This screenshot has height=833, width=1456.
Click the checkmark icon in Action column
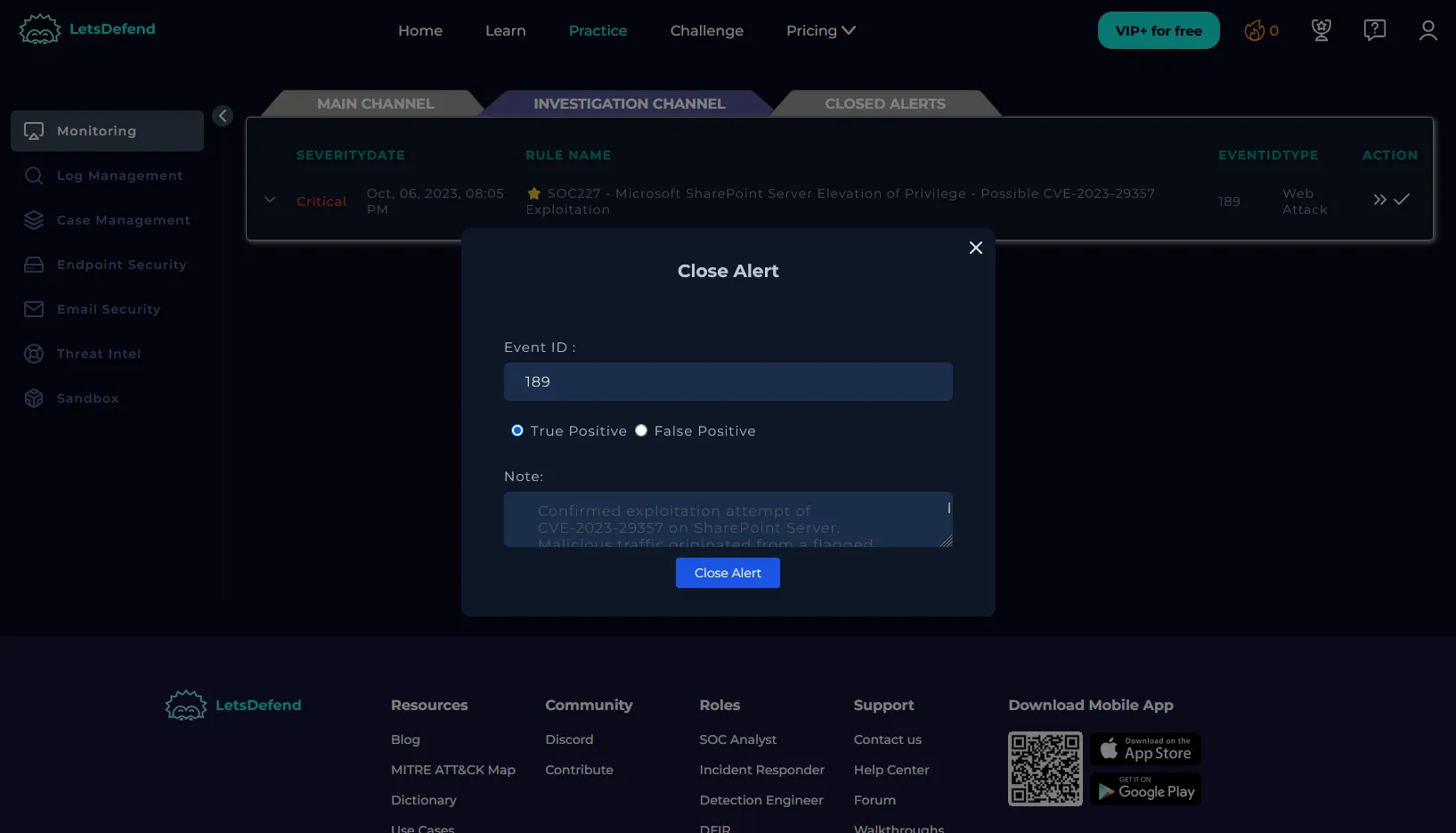[1402, 200]
